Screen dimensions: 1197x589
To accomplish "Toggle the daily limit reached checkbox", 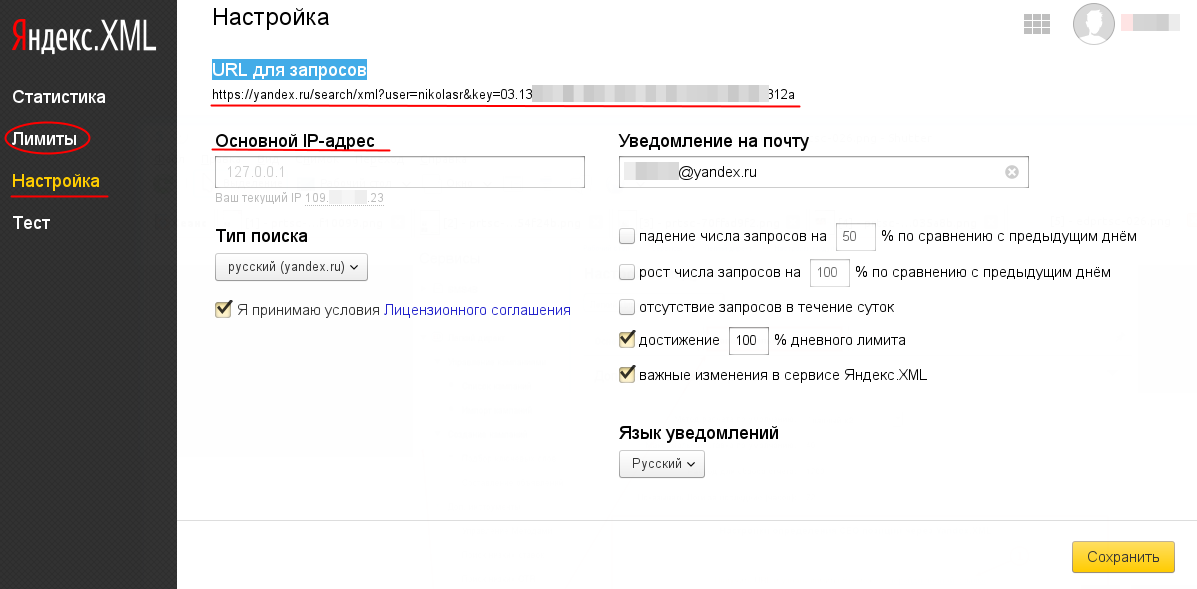I will [x=627, y=340].
